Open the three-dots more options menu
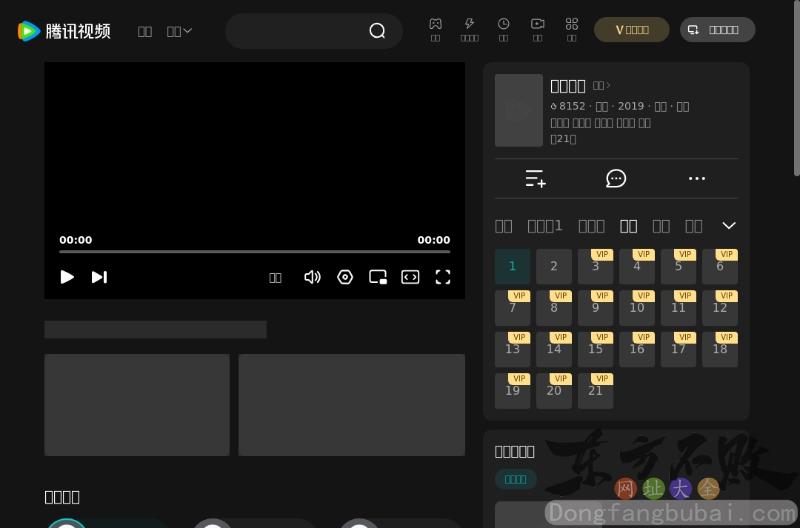 (x=697, y=179)
